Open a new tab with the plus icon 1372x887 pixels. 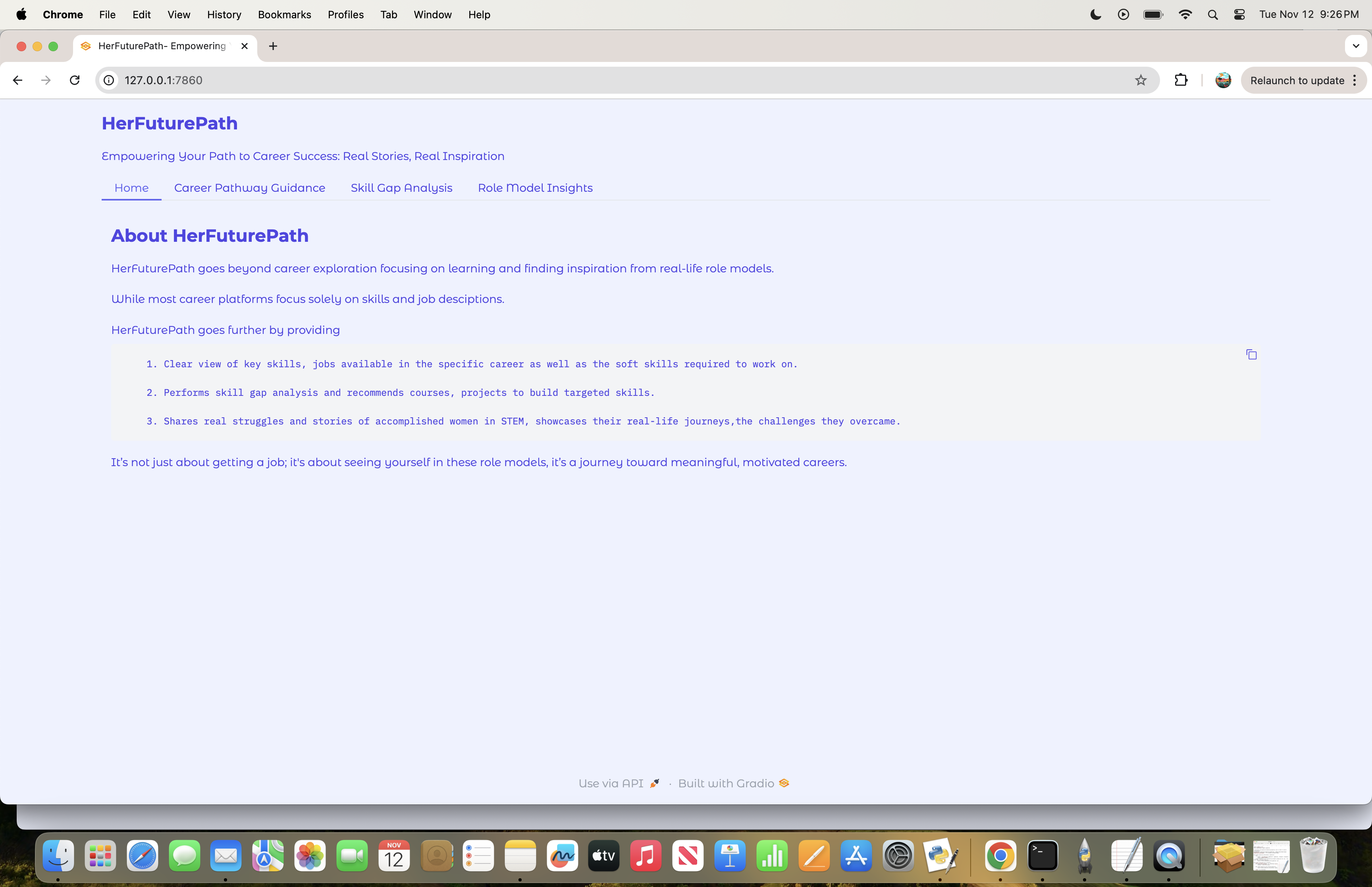pyautogui.click(x=273, y=46)
